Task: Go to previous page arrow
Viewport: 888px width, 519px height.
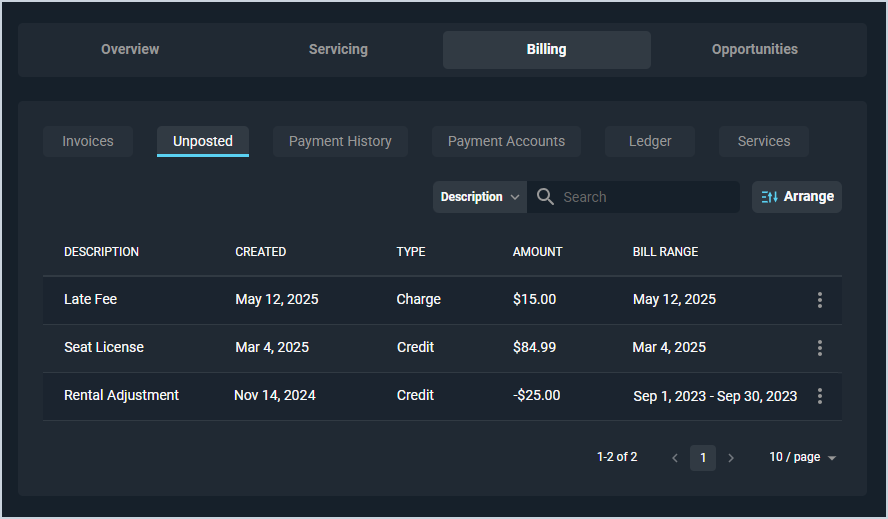Action: [x=675, y=458]
